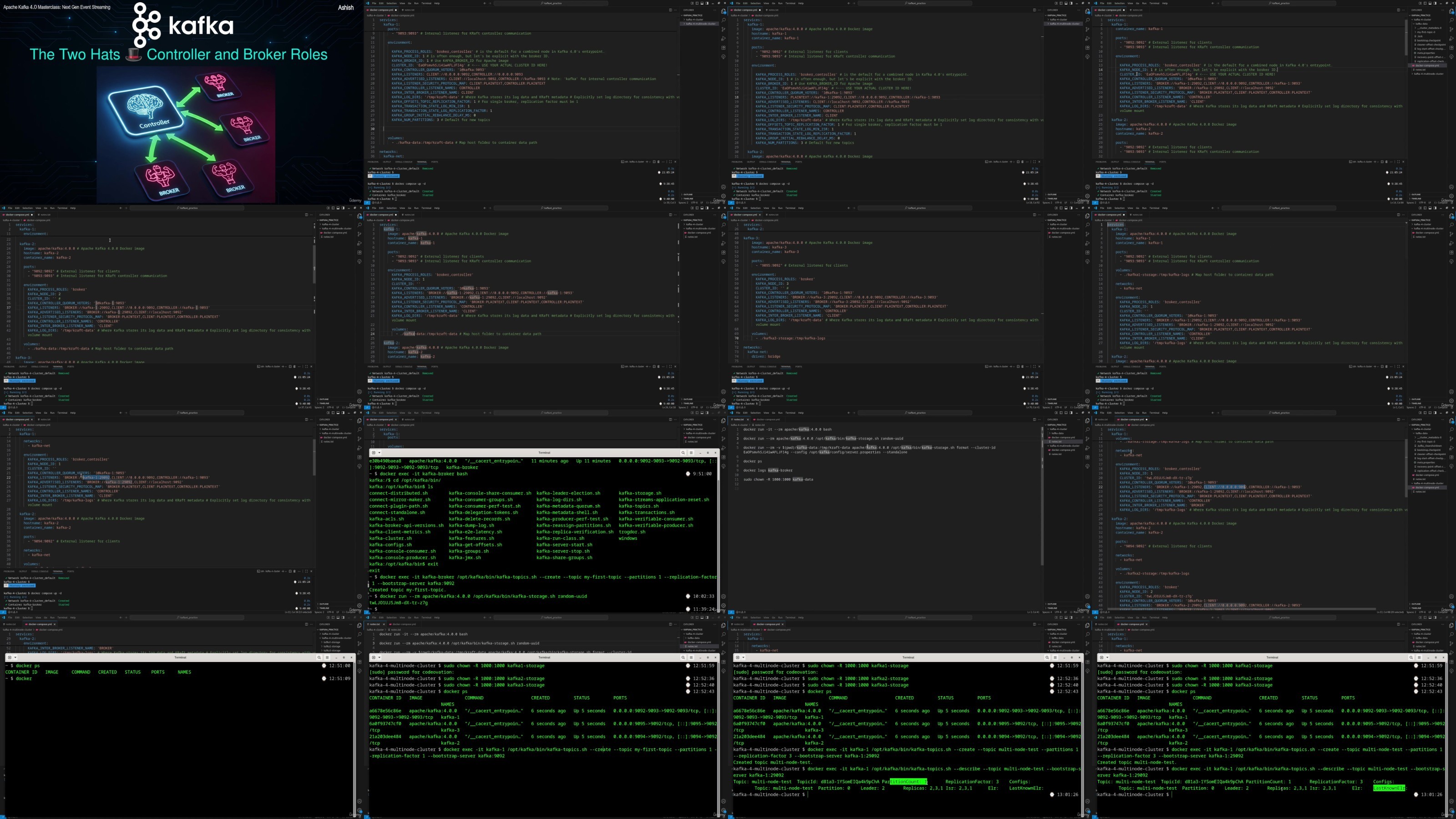This screenshot has width=1456, height=819.
Task: Click search icon in terminal highlighting PartitionCount
Action: coord(1047,657)
